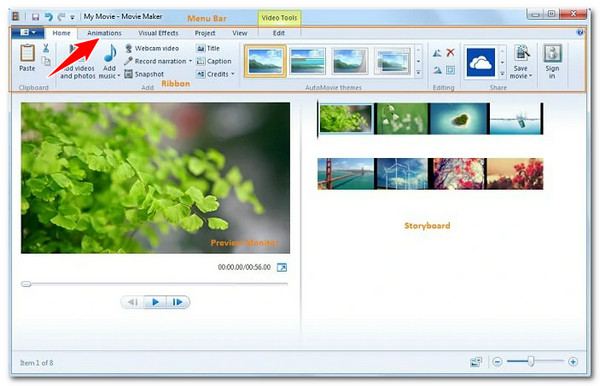600x386 pixels.
Task: Select white flowers clip in storyboard
Action: click(x=402, y=119)
